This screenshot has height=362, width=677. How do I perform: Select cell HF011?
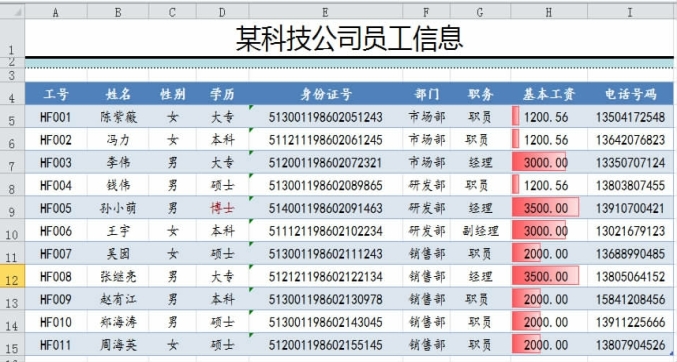[56, 345]
